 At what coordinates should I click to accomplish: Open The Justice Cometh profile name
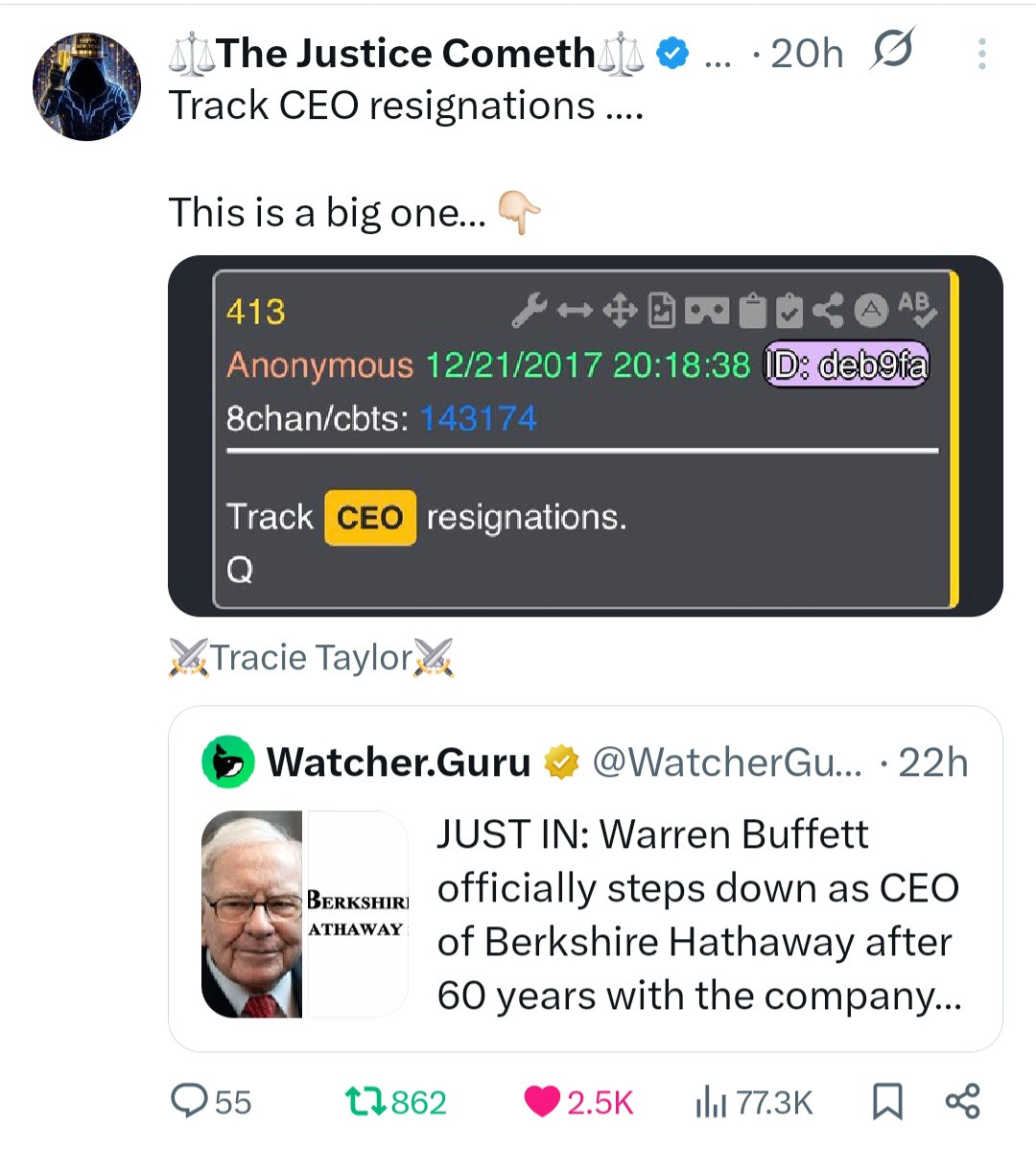tap(405, 54)
